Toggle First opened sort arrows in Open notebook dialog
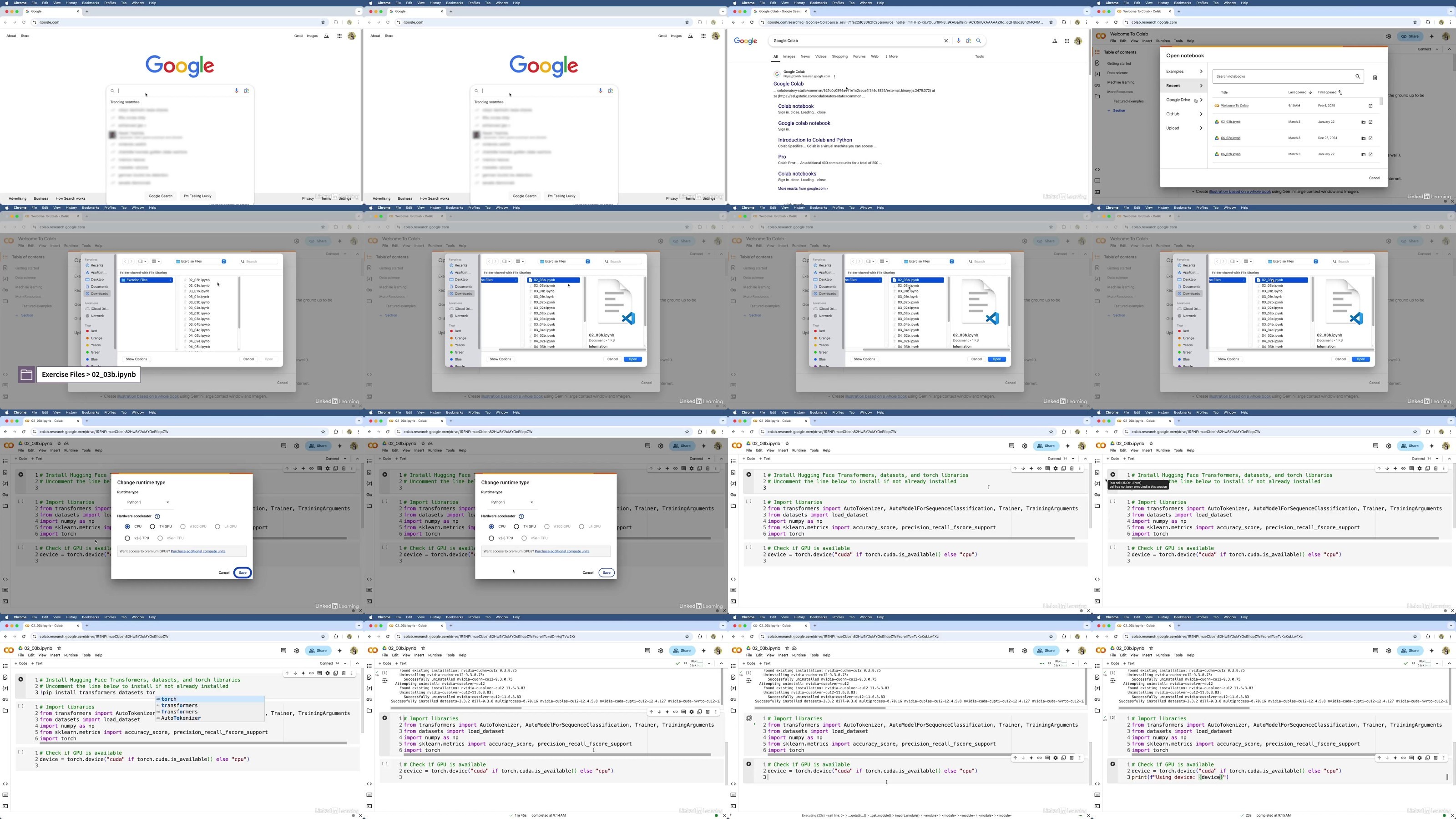The image size is (1456, 819). (x=1340, y=92)
